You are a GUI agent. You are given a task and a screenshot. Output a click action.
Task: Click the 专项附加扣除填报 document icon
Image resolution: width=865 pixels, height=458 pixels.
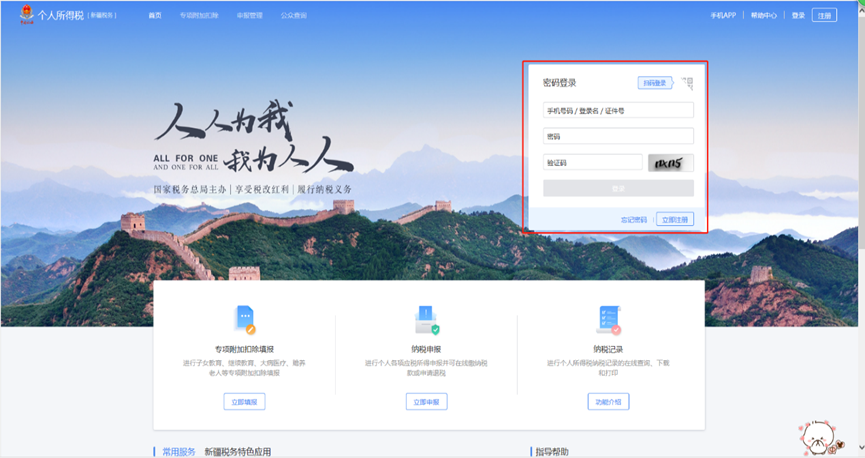(x=244, y=319)
